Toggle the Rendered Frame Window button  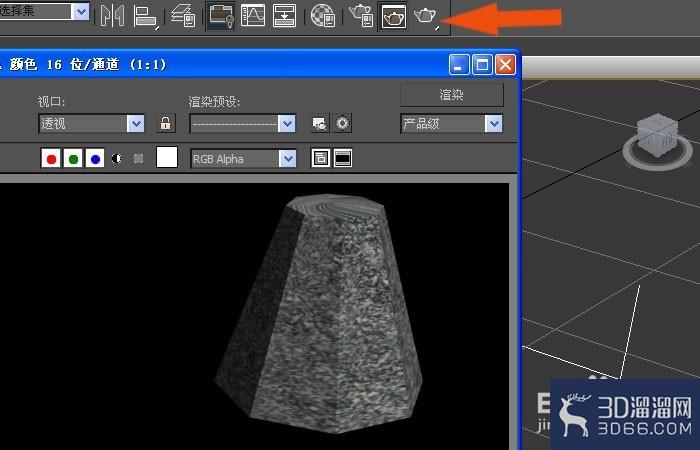(393, 16)
